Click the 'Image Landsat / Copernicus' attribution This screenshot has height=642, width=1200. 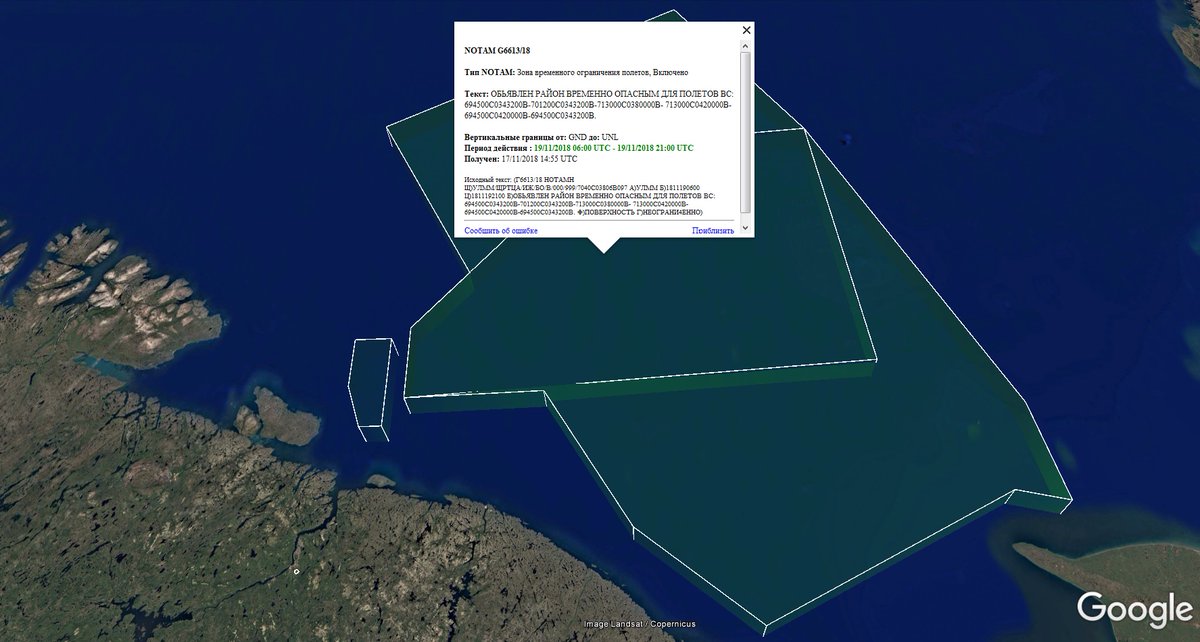point(640,624)
